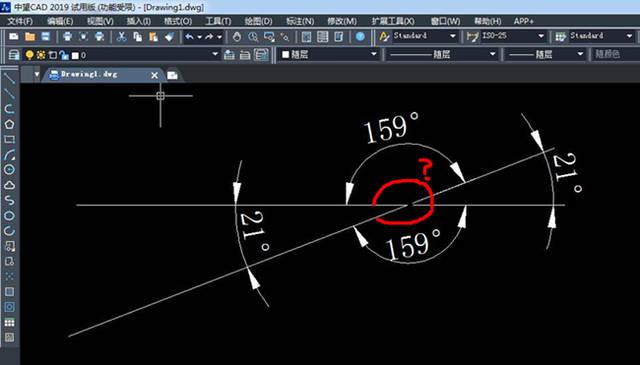Select the Pan hand tool
The width and height of the screenshot is (640, 365).
(x=237, y=37)
